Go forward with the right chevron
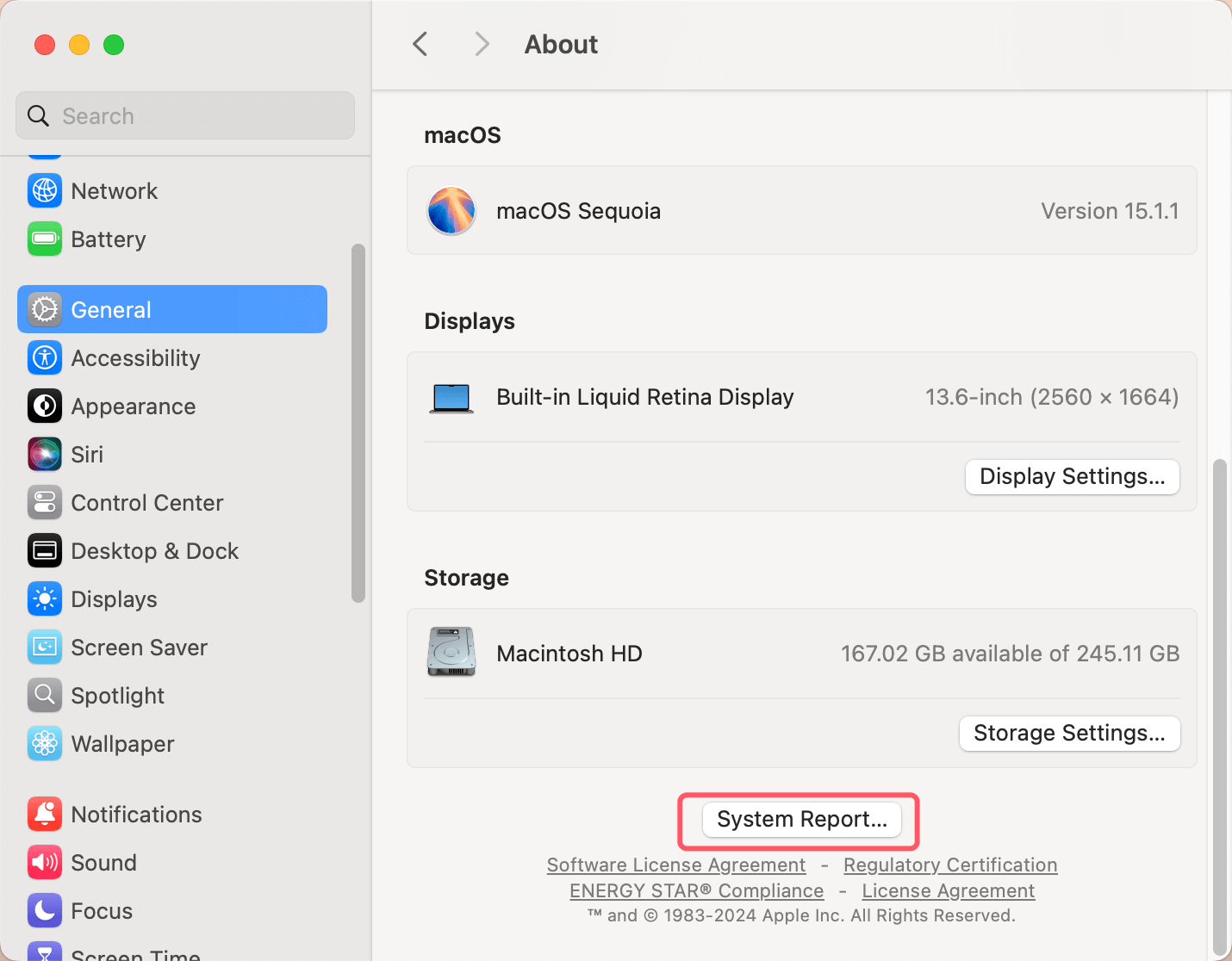Screen dimensions: 1232x961 tap(482, 44)
